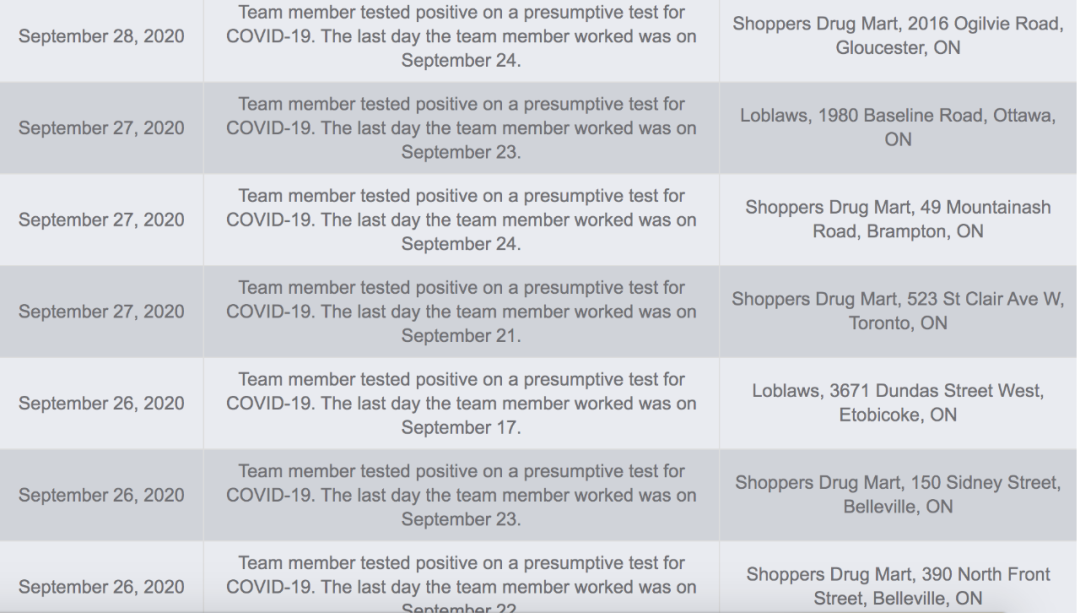Click the 390 North Front Street address
The width and height of the screenshot is (1080, 613).
898,586
